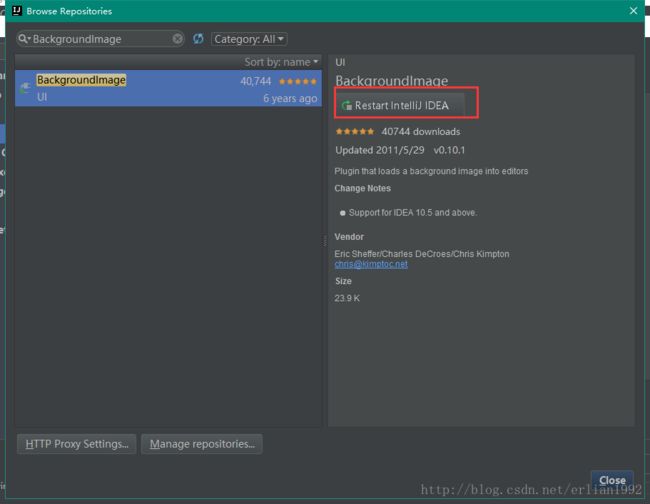The image size is (650, 504).
Task: Click the 'UI' category label in the details panel
Action: pyautogui.click(x=340, y=62)
